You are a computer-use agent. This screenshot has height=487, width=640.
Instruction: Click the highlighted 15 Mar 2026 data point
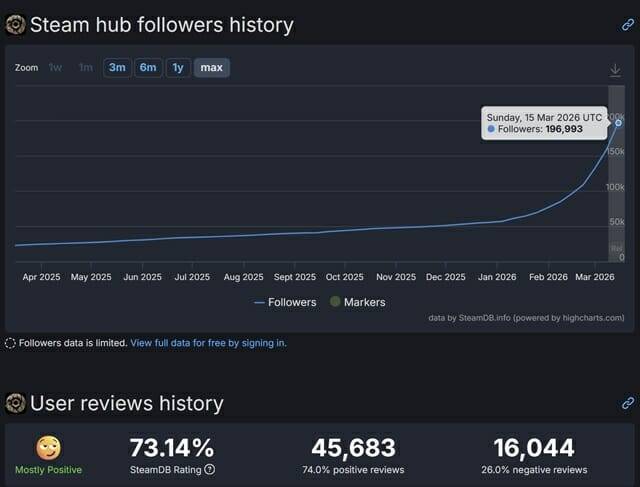pyautogui.click(x=618, y=123)
